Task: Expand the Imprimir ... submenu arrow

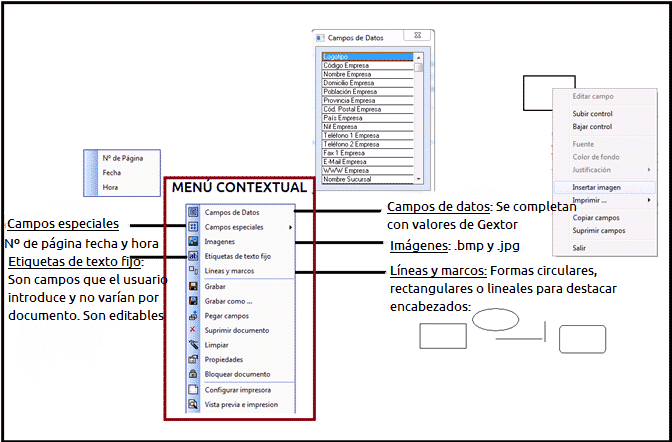Action: (649, 200)
